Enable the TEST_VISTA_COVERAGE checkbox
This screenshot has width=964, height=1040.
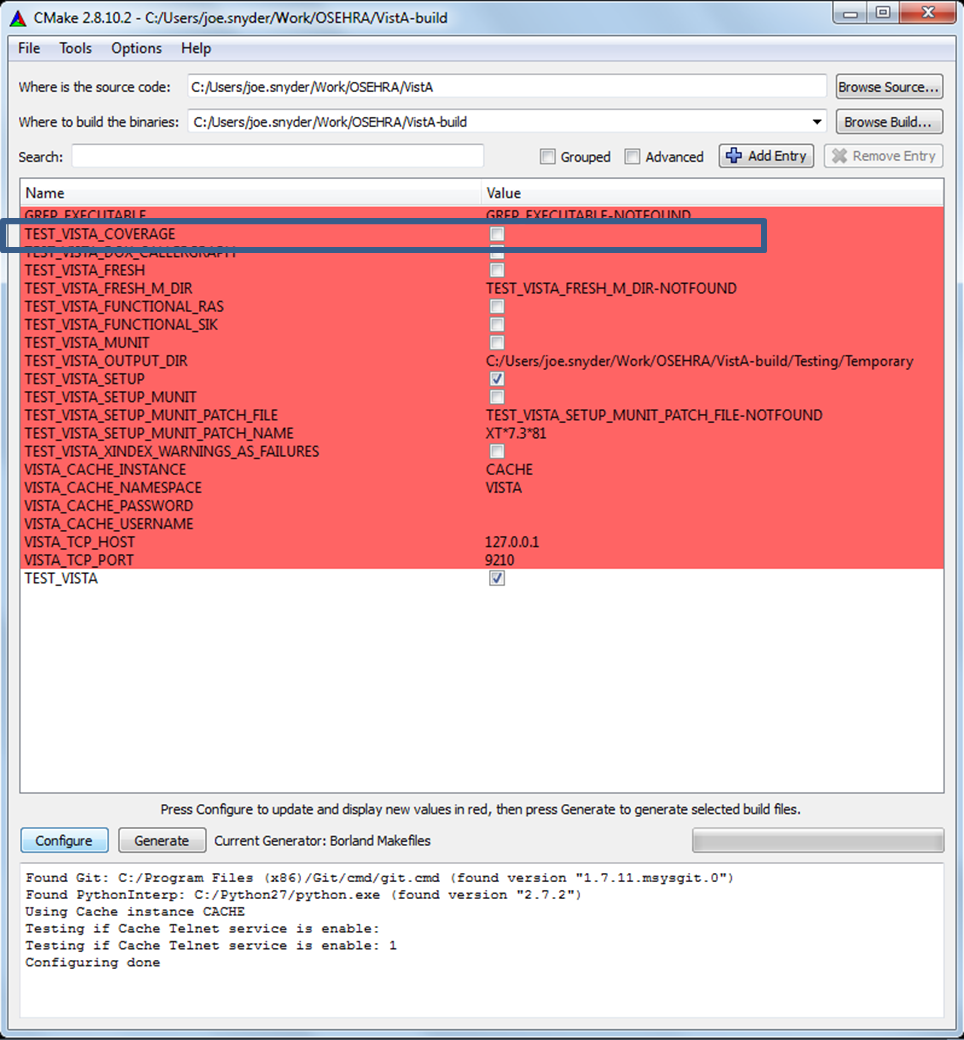click(x=497, y=234)
